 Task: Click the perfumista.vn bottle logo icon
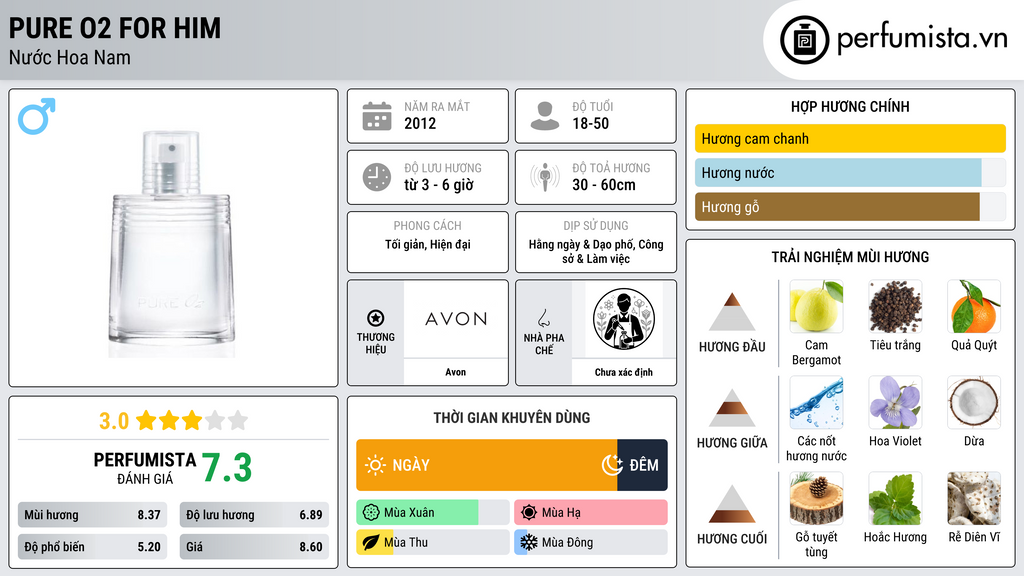tap(804, 40)
